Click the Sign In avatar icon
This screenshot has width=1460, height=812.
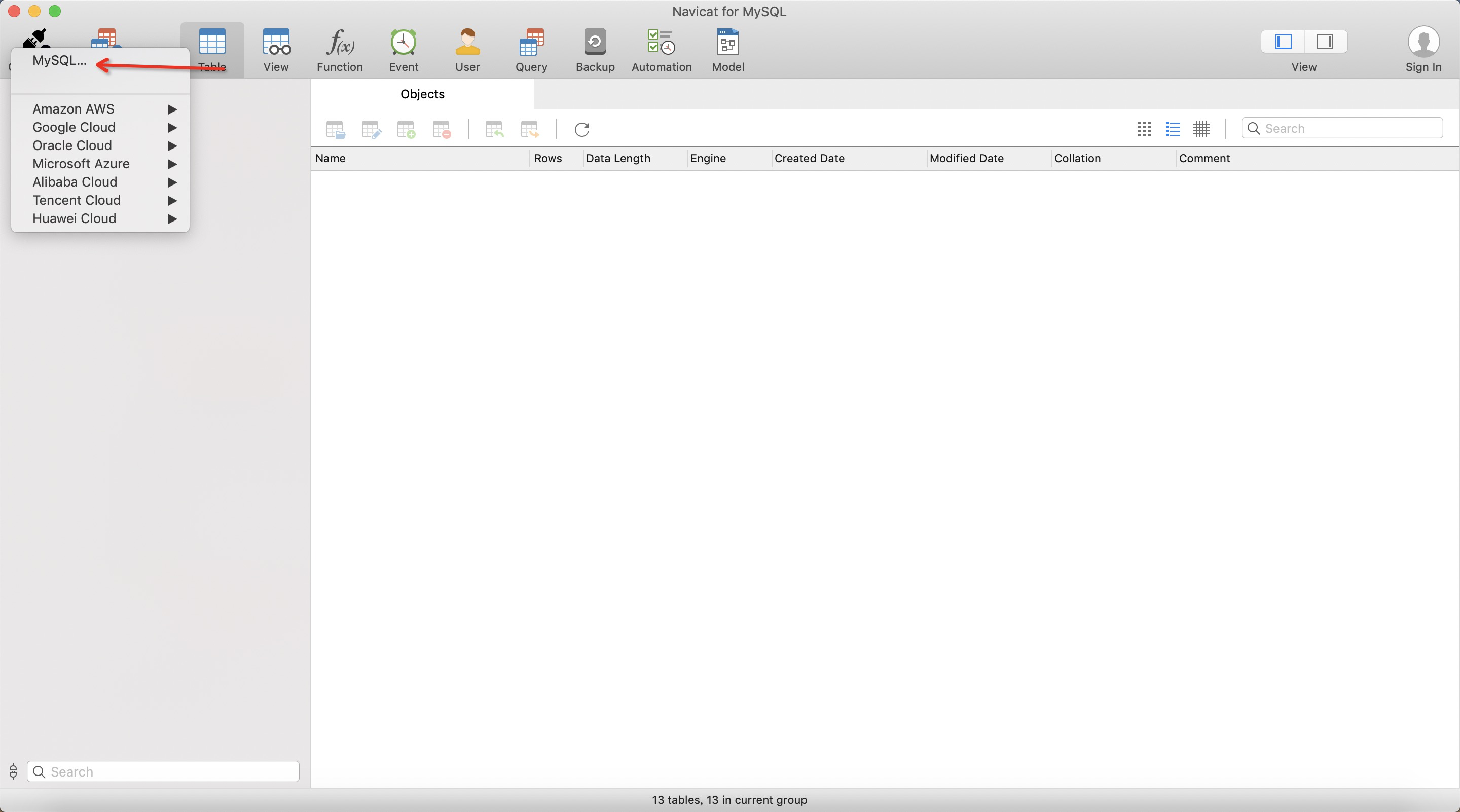pyautogui.click(x=1423, y=42)
